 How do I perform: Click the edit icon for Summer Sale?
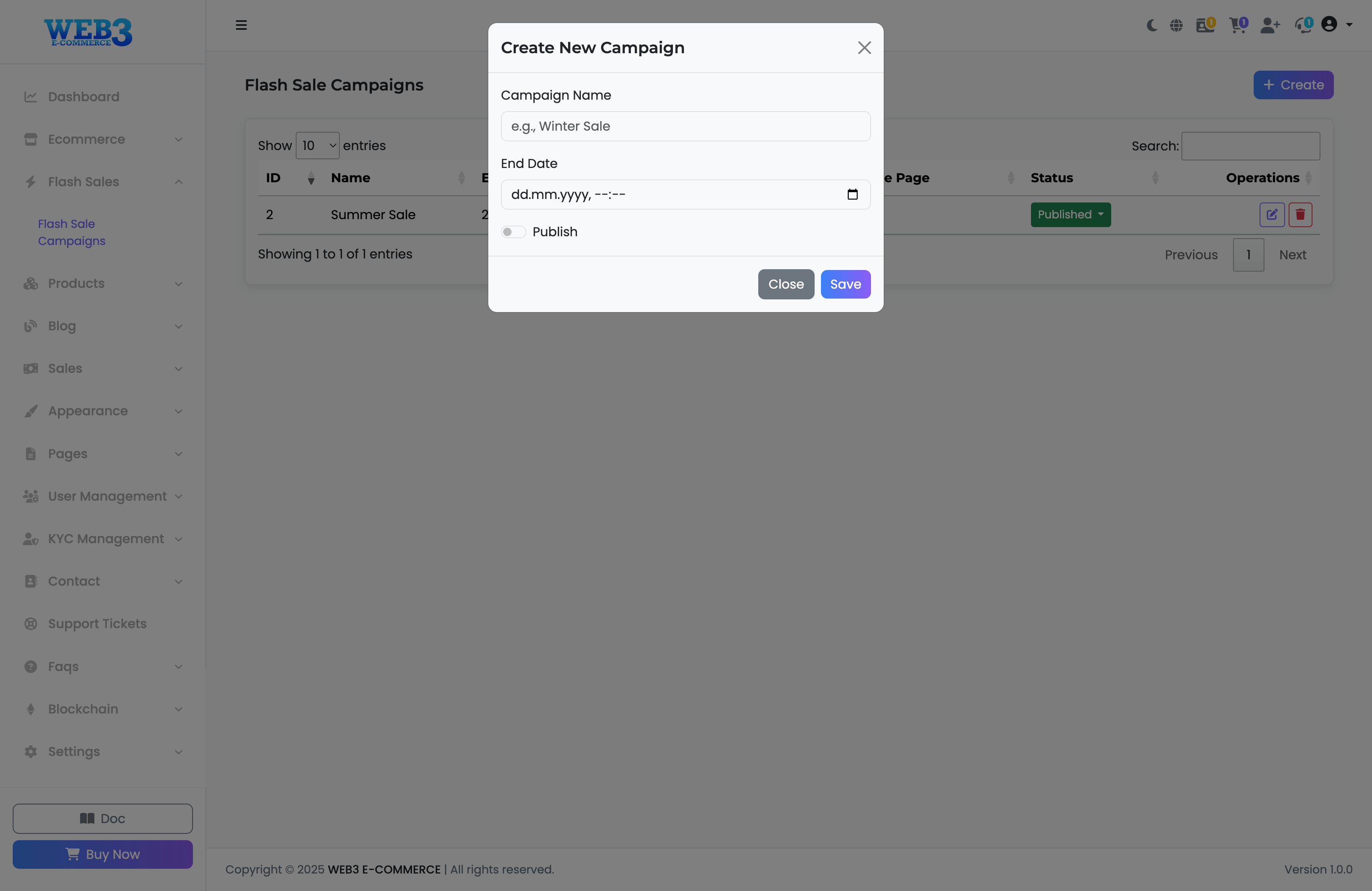pos(1272,214)
